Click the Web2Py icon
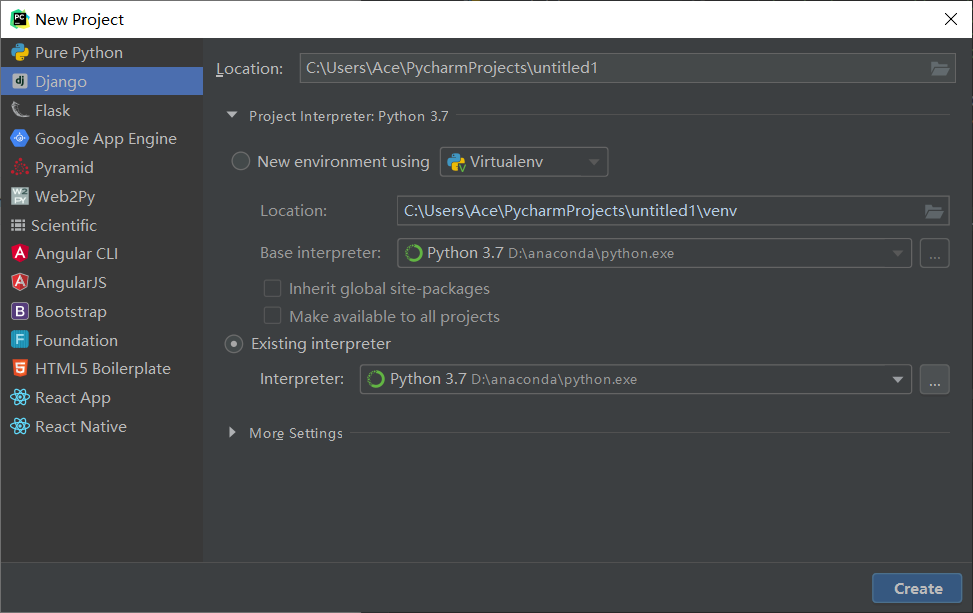This screenshot has width=973, height=613. point(20,196)
